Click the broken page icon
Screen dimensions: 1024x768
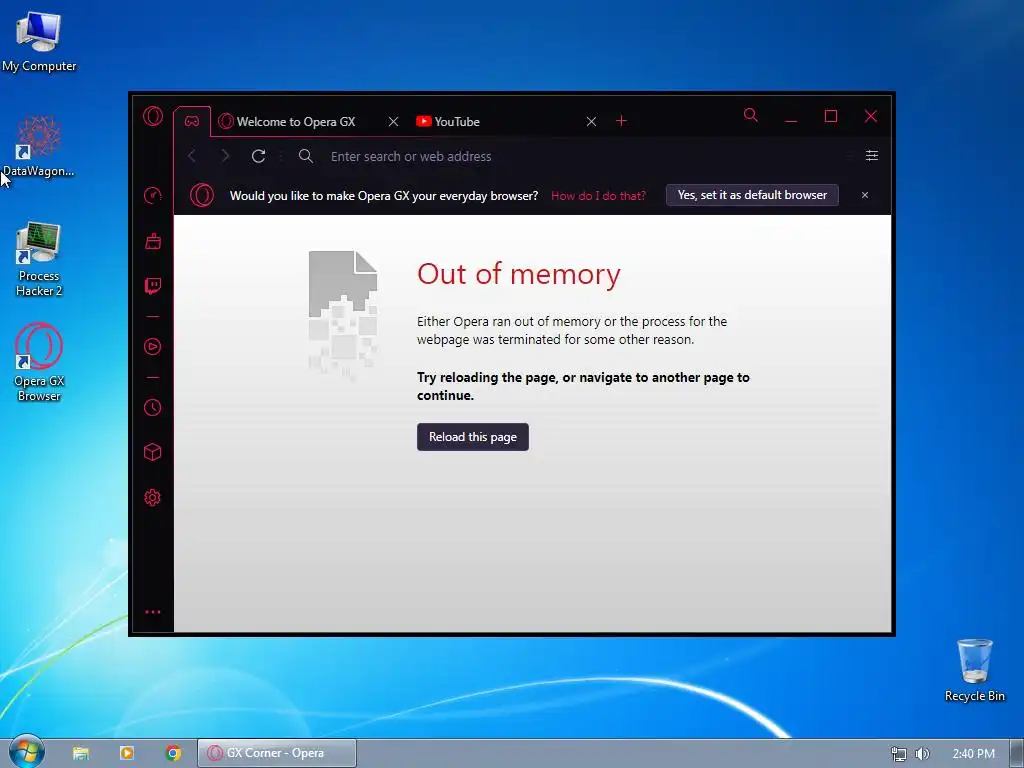pyautogui.click(x=343, y=316)
